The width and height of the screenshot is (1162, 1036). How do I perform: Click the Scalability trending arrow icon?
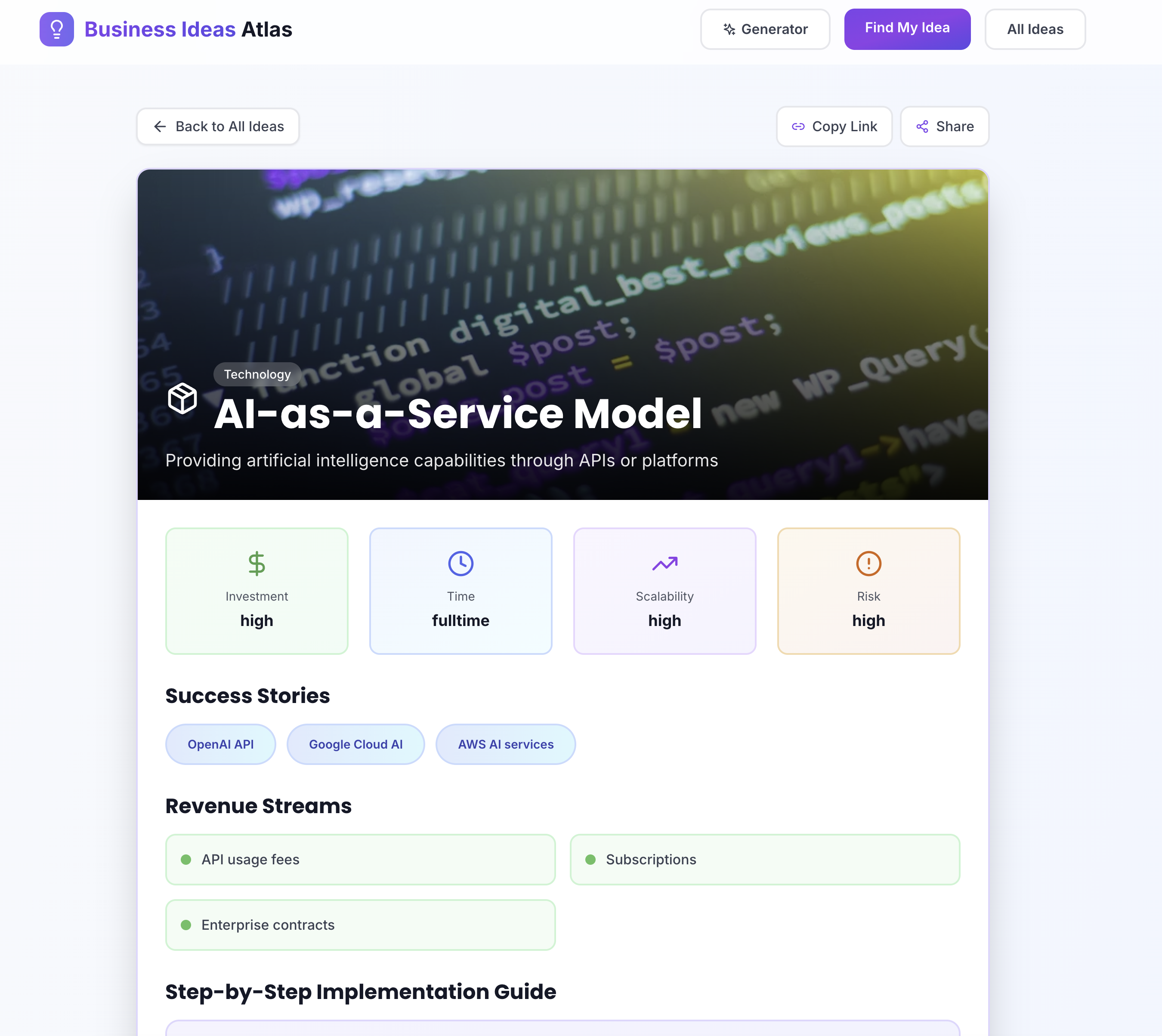pyautogui.click(x=664, y=563)
